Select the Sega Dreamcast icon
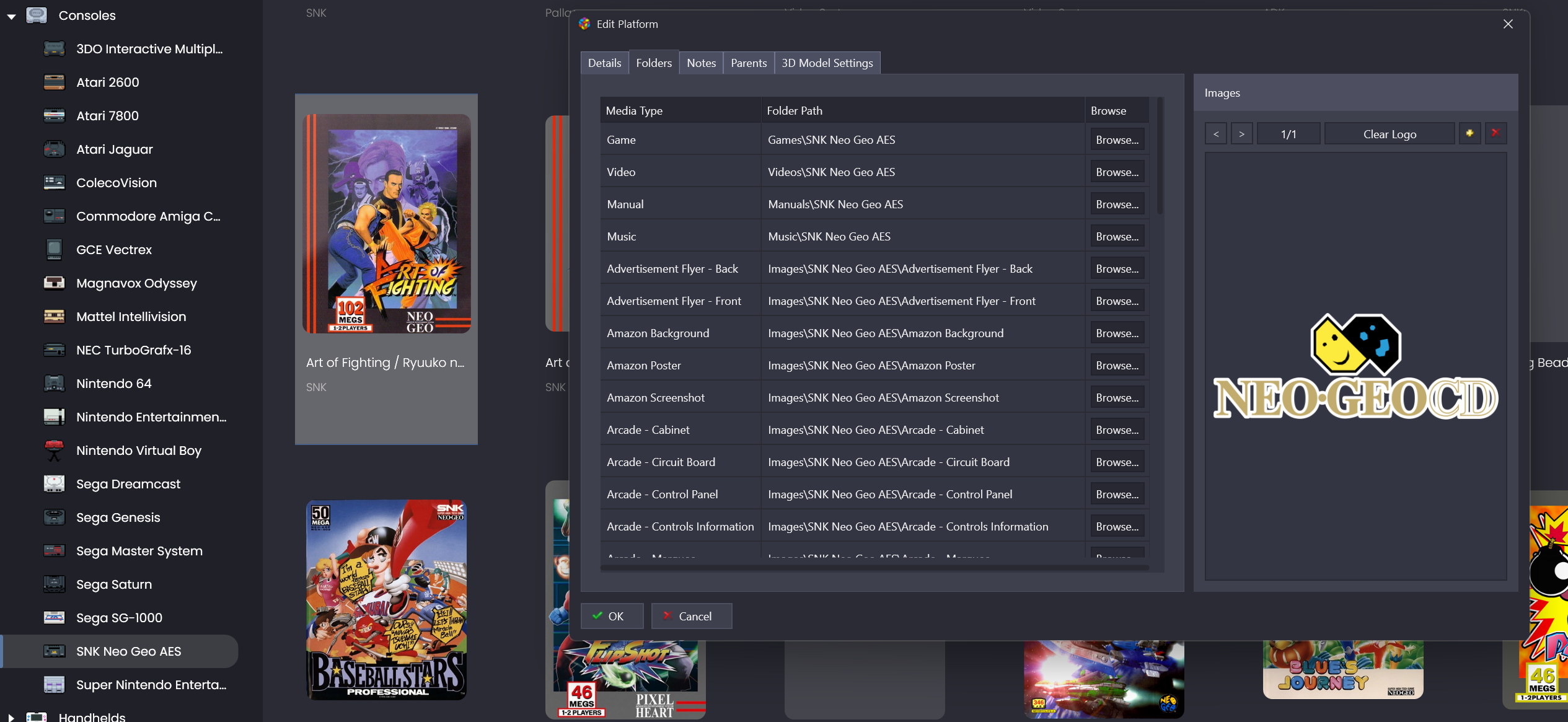 pos(54,483)
